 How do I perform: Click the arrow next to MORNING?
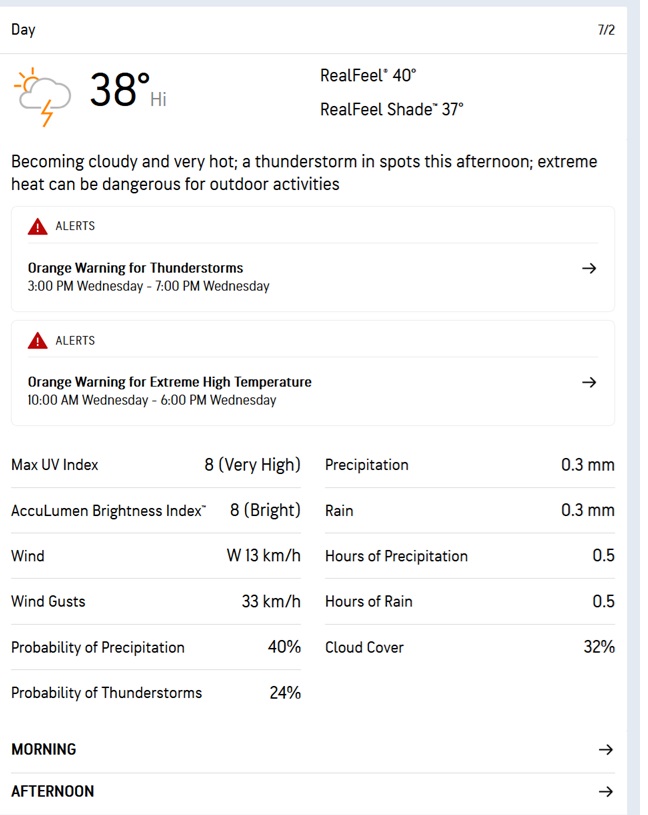tap(604, 749)
